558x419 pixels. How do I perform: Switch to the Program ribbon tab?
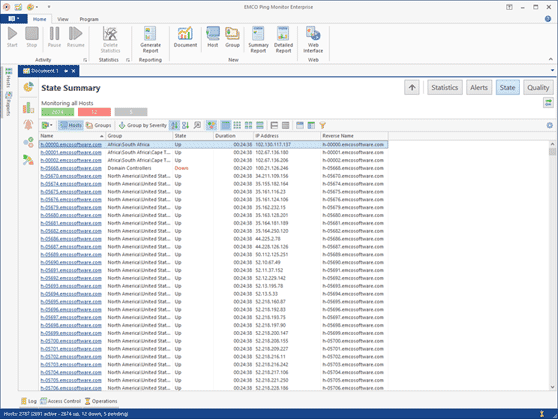click(89, 19)
